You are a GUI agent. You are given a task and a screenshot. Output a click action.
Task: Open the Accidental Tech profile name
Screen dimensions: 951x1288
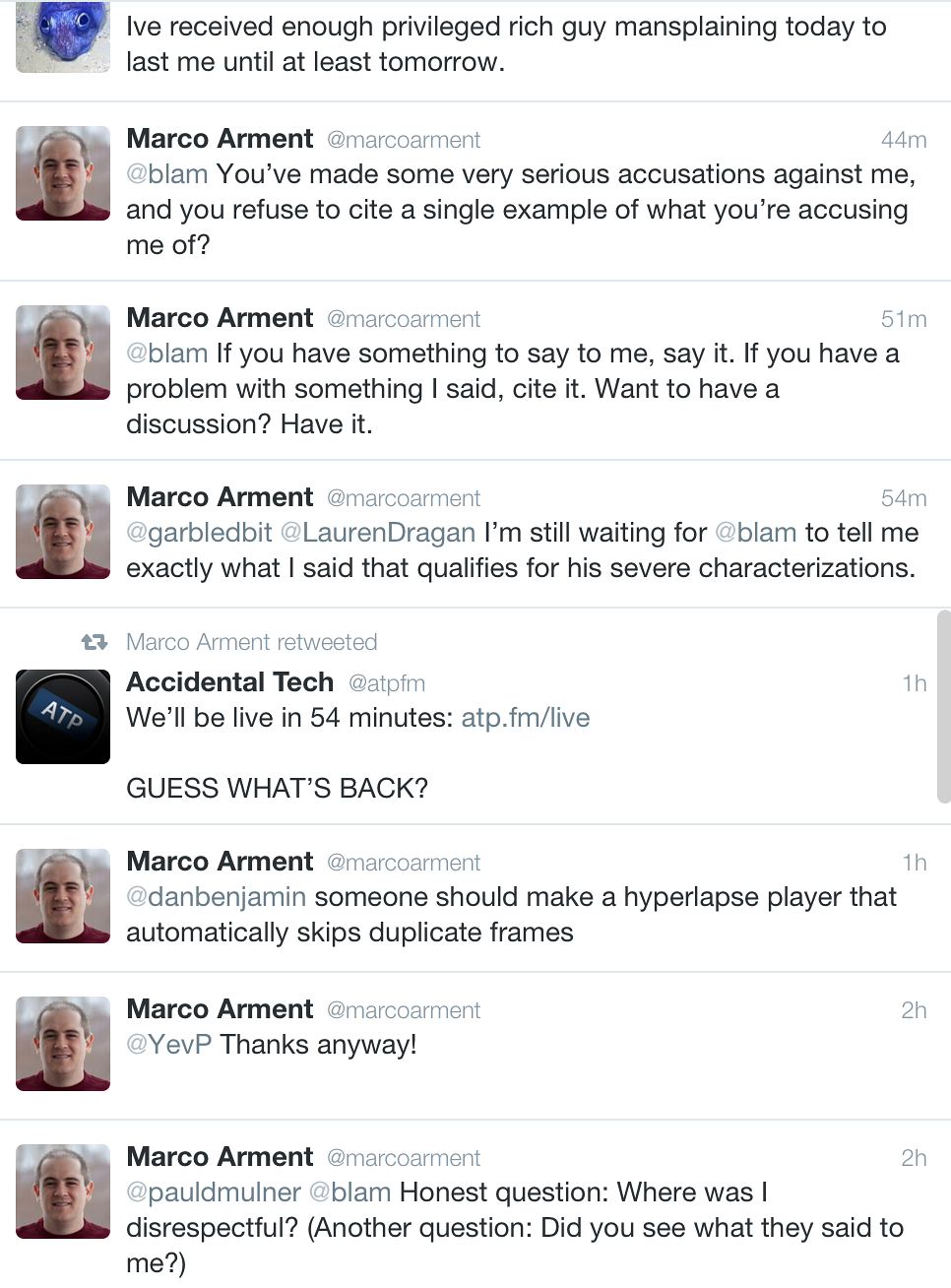[230, 682]
